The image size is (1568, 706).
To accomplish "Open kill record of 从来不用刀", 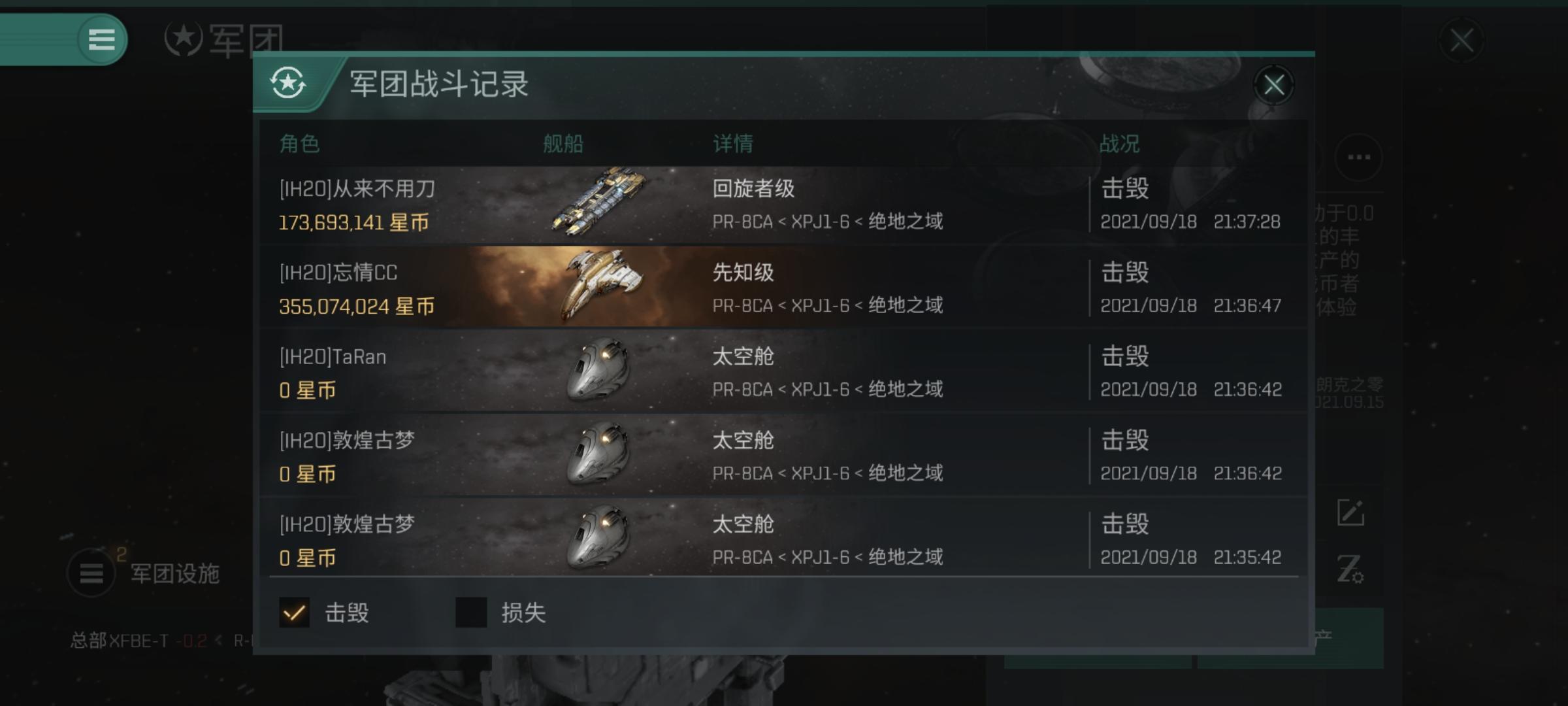I will [x=783, y=205].
